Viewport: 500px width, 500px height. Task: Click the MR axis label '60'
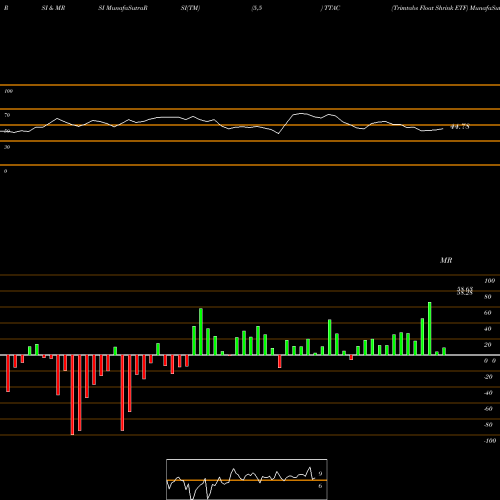[x=488, y=313]
